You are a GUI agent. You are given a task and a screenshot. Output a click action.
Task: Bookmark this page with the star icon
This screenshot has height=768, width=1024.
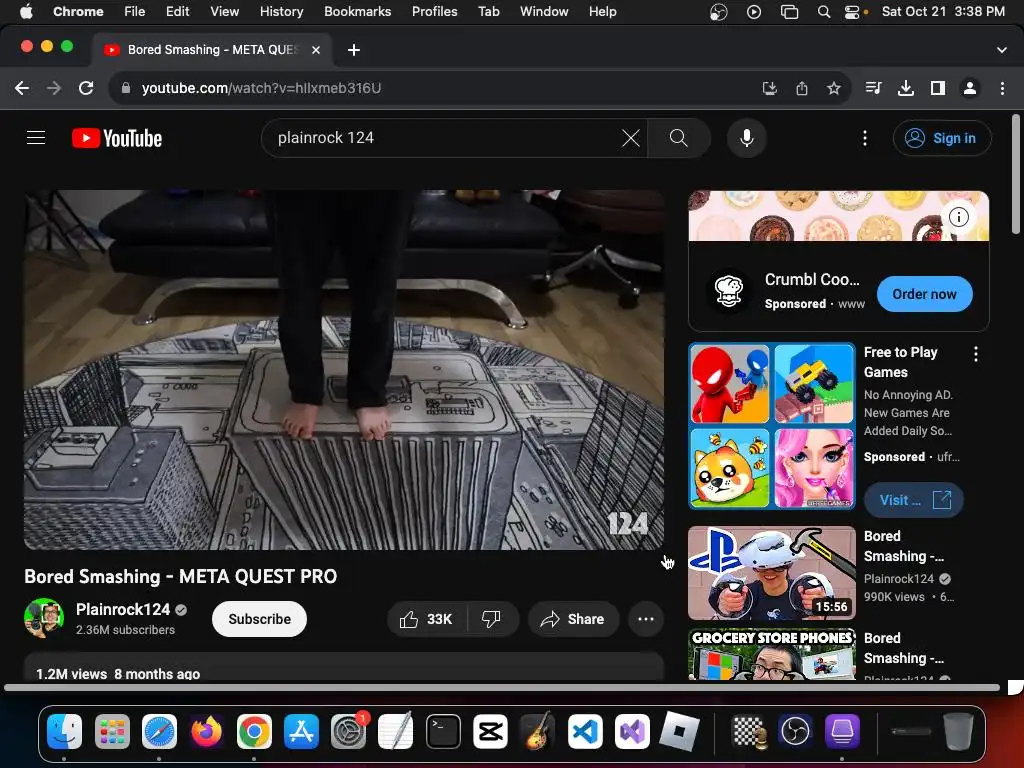833,88
